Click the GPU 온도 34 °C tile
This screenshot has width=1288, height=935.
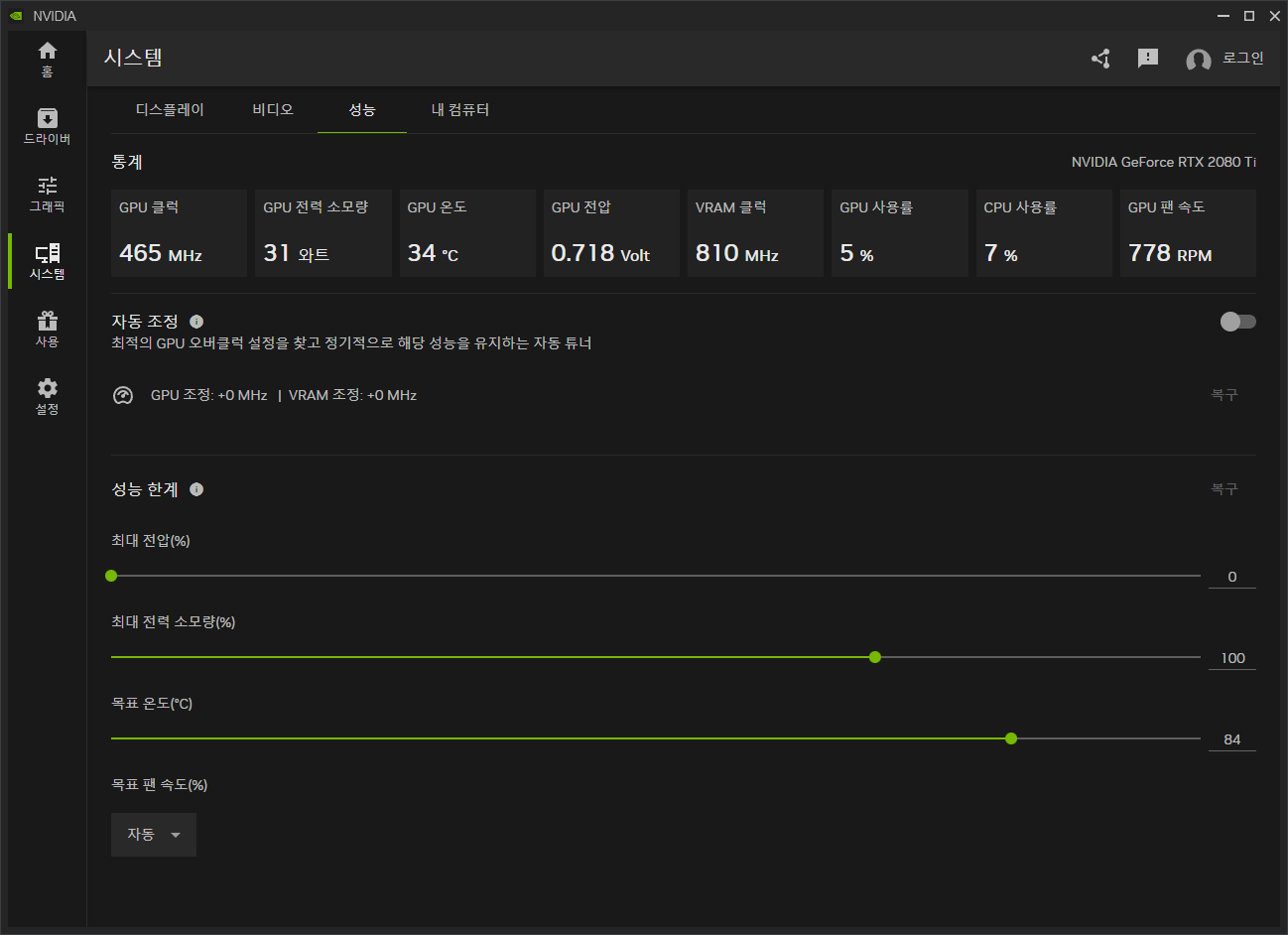[x=467, y=233]
